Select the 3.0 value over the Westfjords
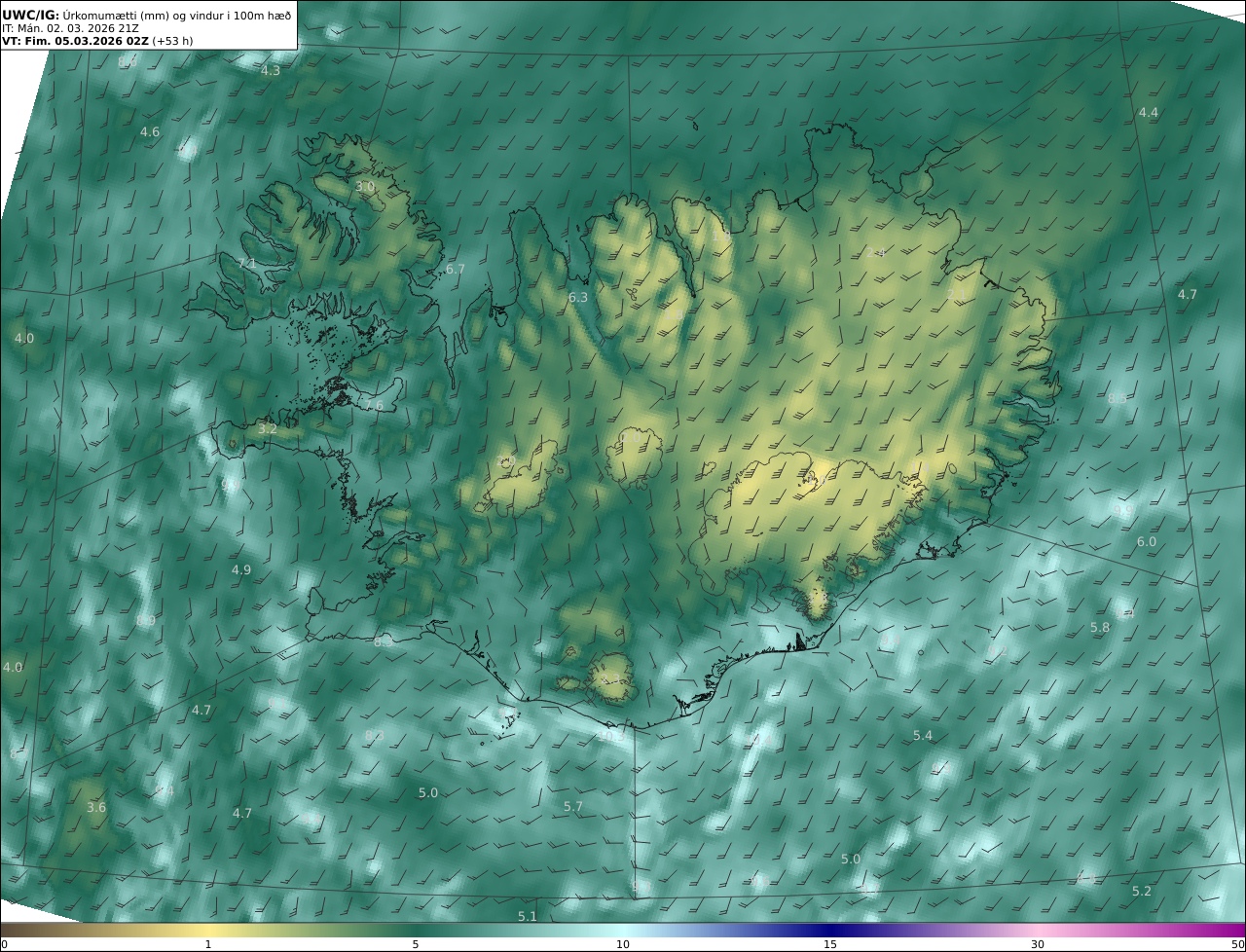This screenshot has height=952, width=1246. [x=365, y=186]
